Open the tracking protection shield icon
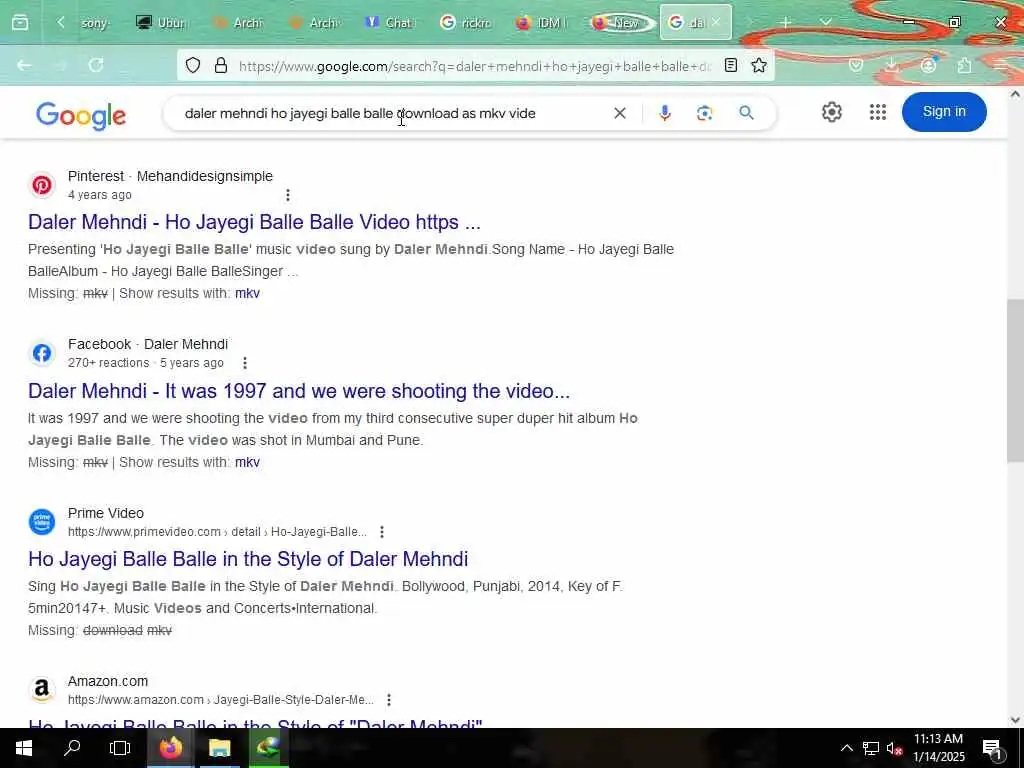This screenshot has width=1024, height=768. [193, 65]
